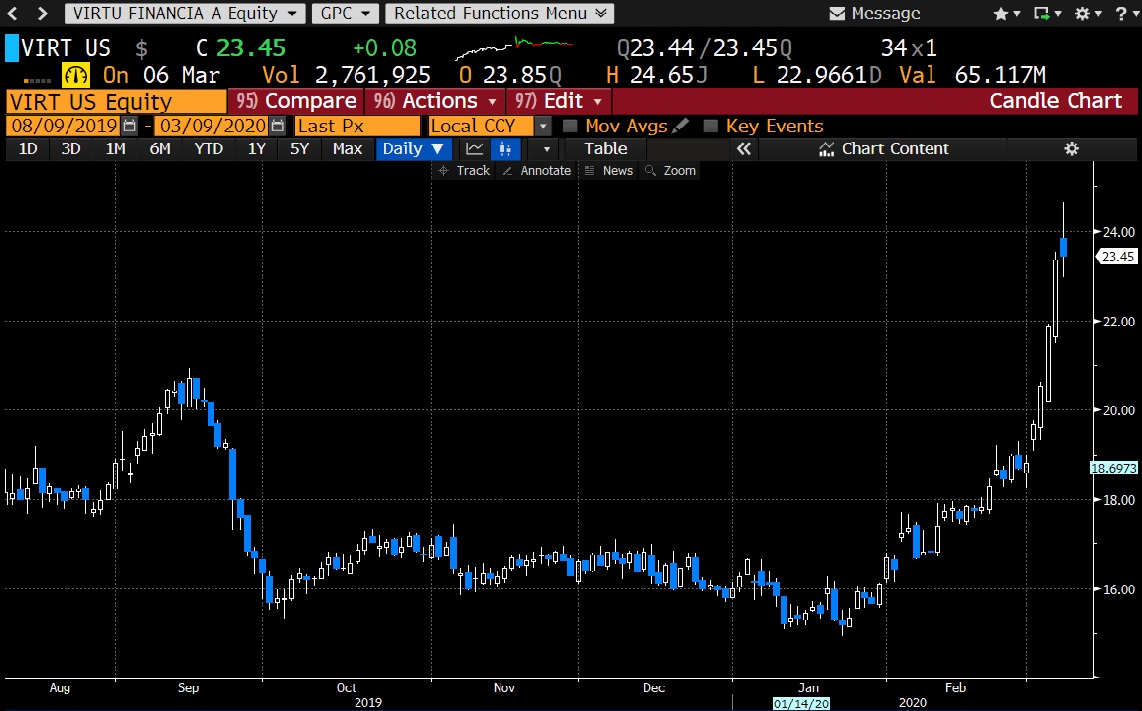Open VIRTU FINANCIA A Equity dropdown
Viewport: 1142px width, 711px height.
pyautogui.click(x=185, y=13)
